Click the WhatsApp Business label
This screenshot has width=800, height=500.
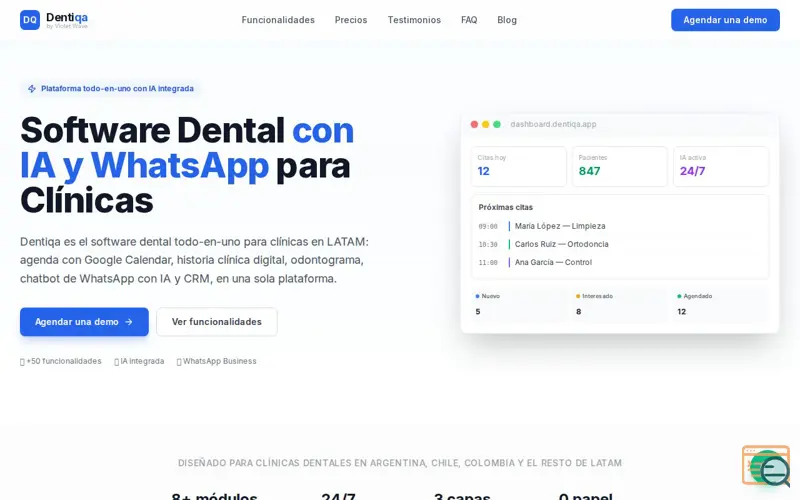tap(216, 361)
